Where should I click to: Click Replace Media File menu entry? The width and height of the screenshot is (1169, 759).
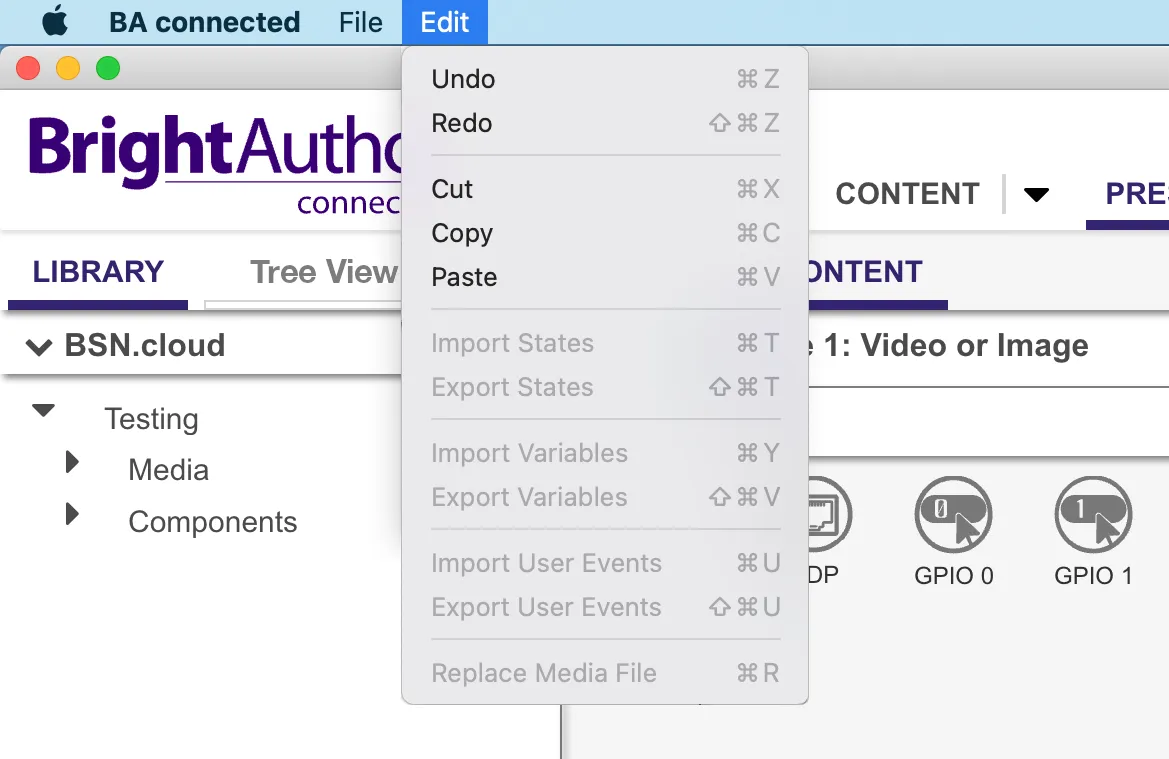pos(605,673)
